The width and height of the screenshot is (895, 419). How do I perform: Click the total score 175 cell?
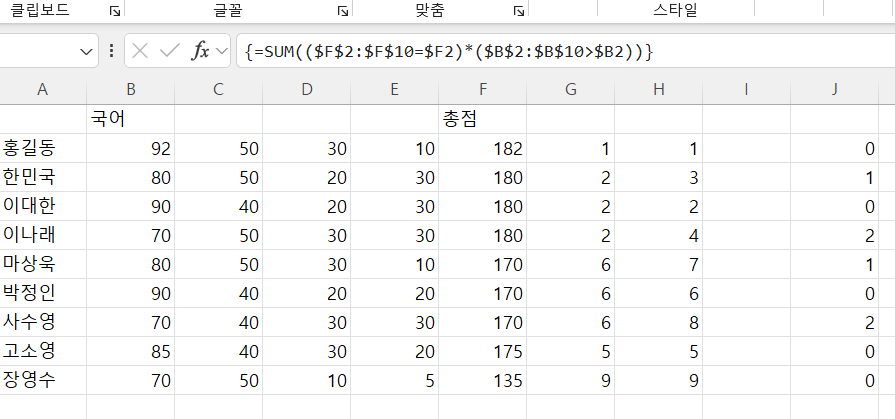point(482,351)
